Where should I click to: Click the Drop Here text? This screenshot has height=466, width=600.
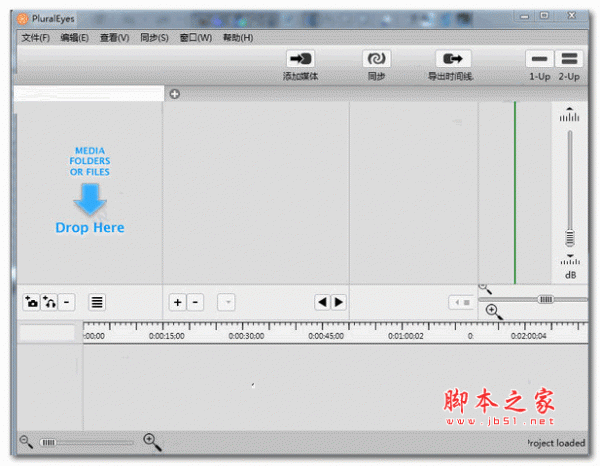point(90,228)
